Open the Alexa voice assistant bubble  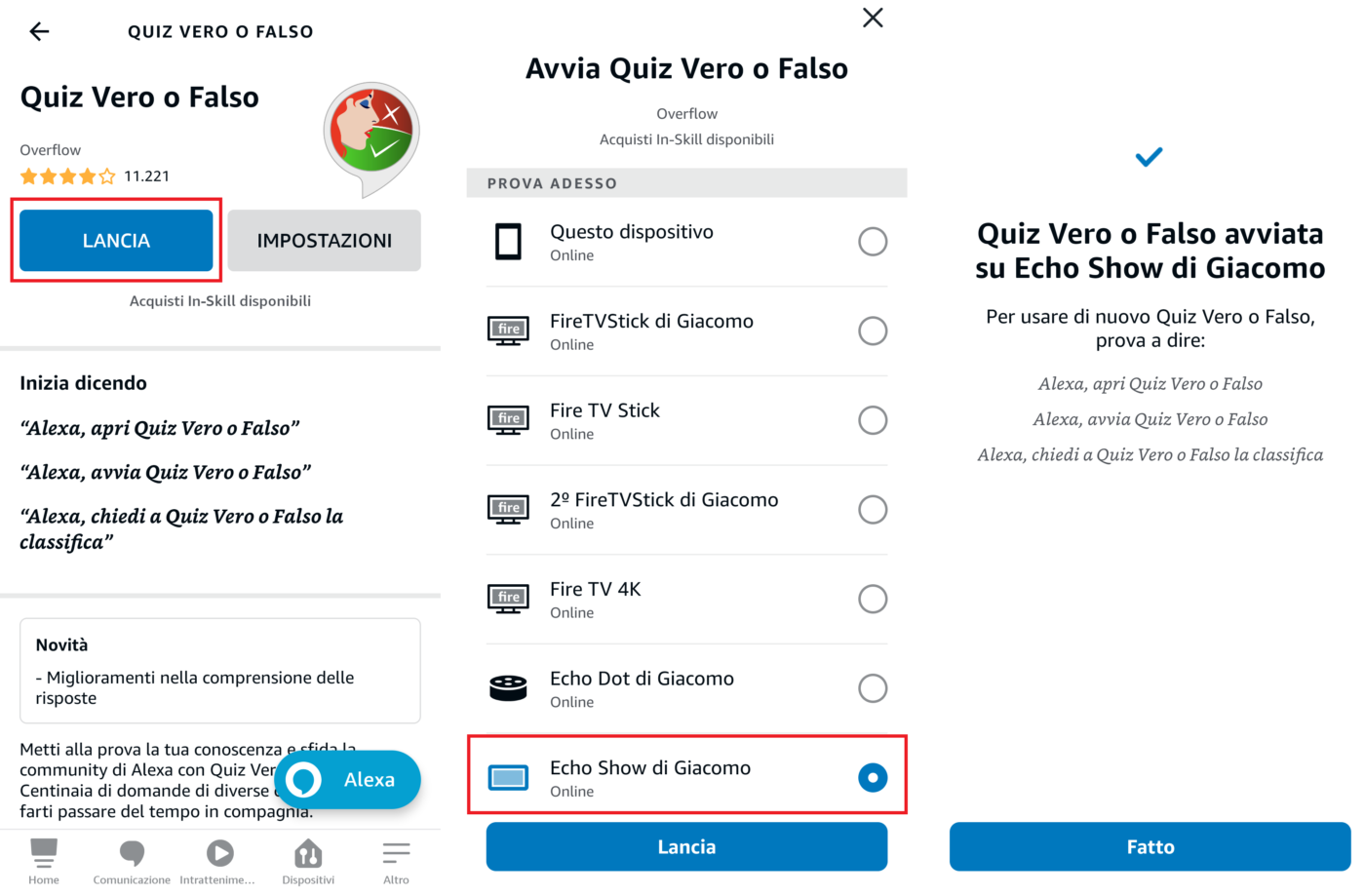pos(348,780)
